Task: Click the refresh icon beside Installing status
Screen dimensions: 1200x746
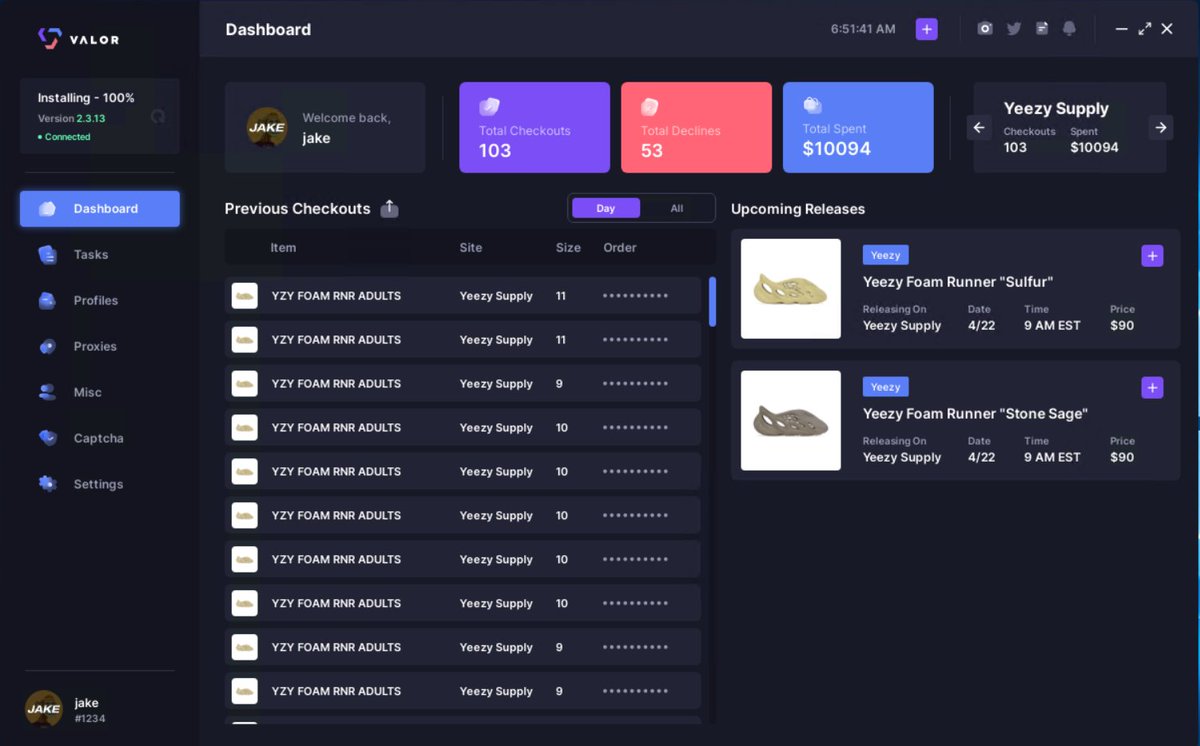Action: coord(157,116)
